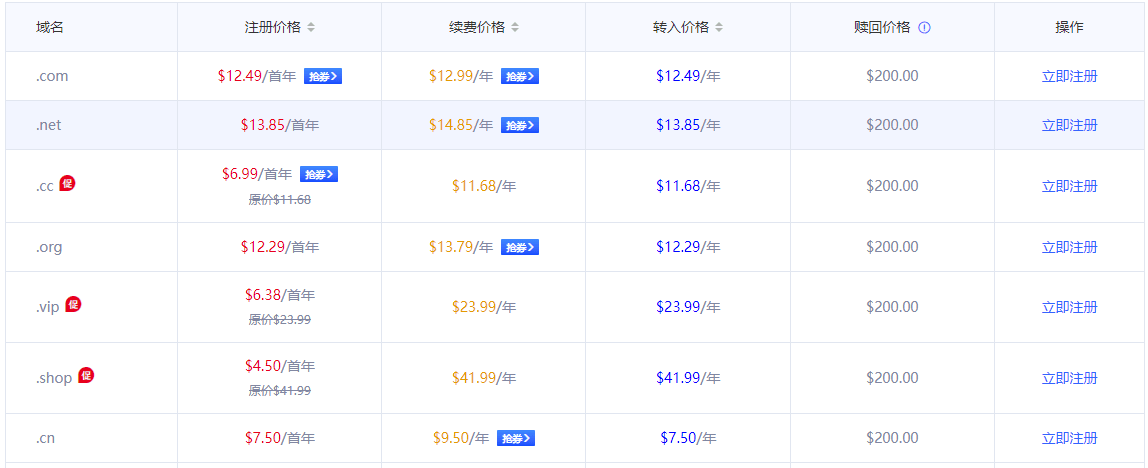The height and width of the screenshot is (468, 1148).
Task: Sort by 注册价格 using the sort arrows
Action: [x=311, y=27]
